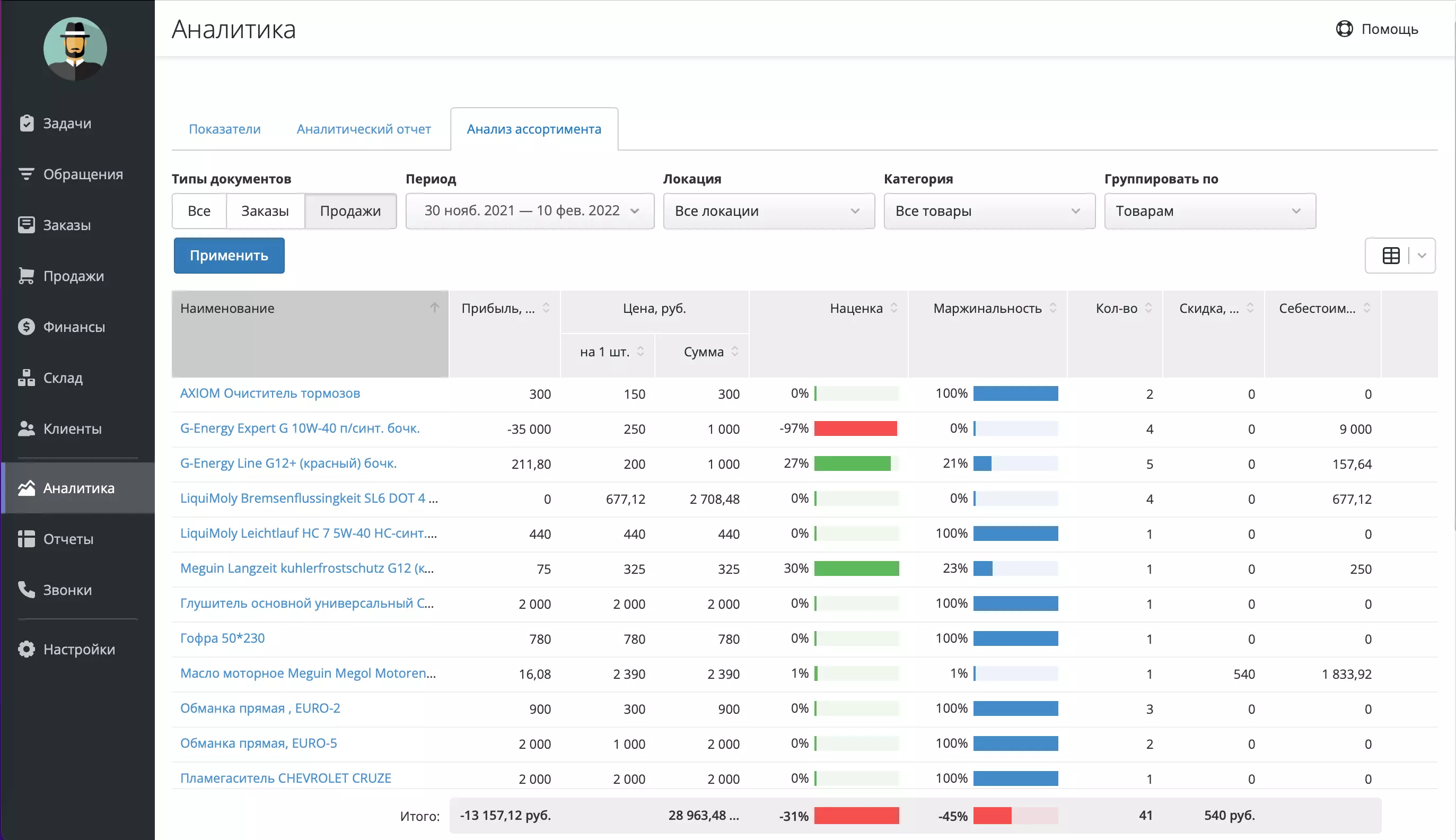Select Обращения in the sidebar

(83, 173)
